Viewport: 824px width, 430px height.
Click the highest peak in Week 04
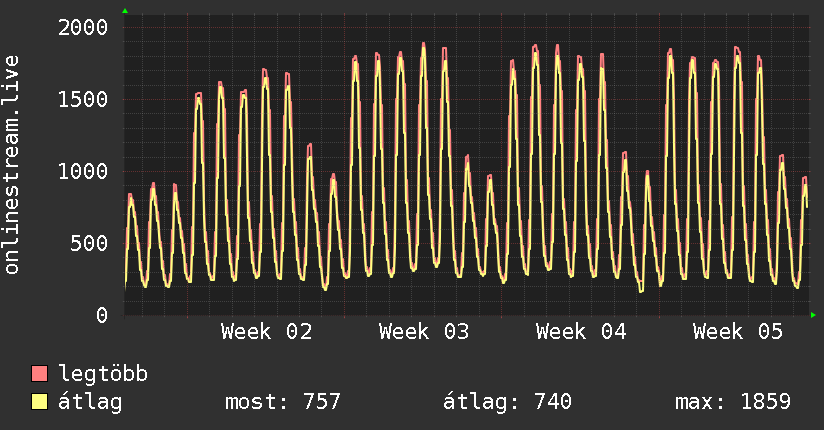point(557,46)
